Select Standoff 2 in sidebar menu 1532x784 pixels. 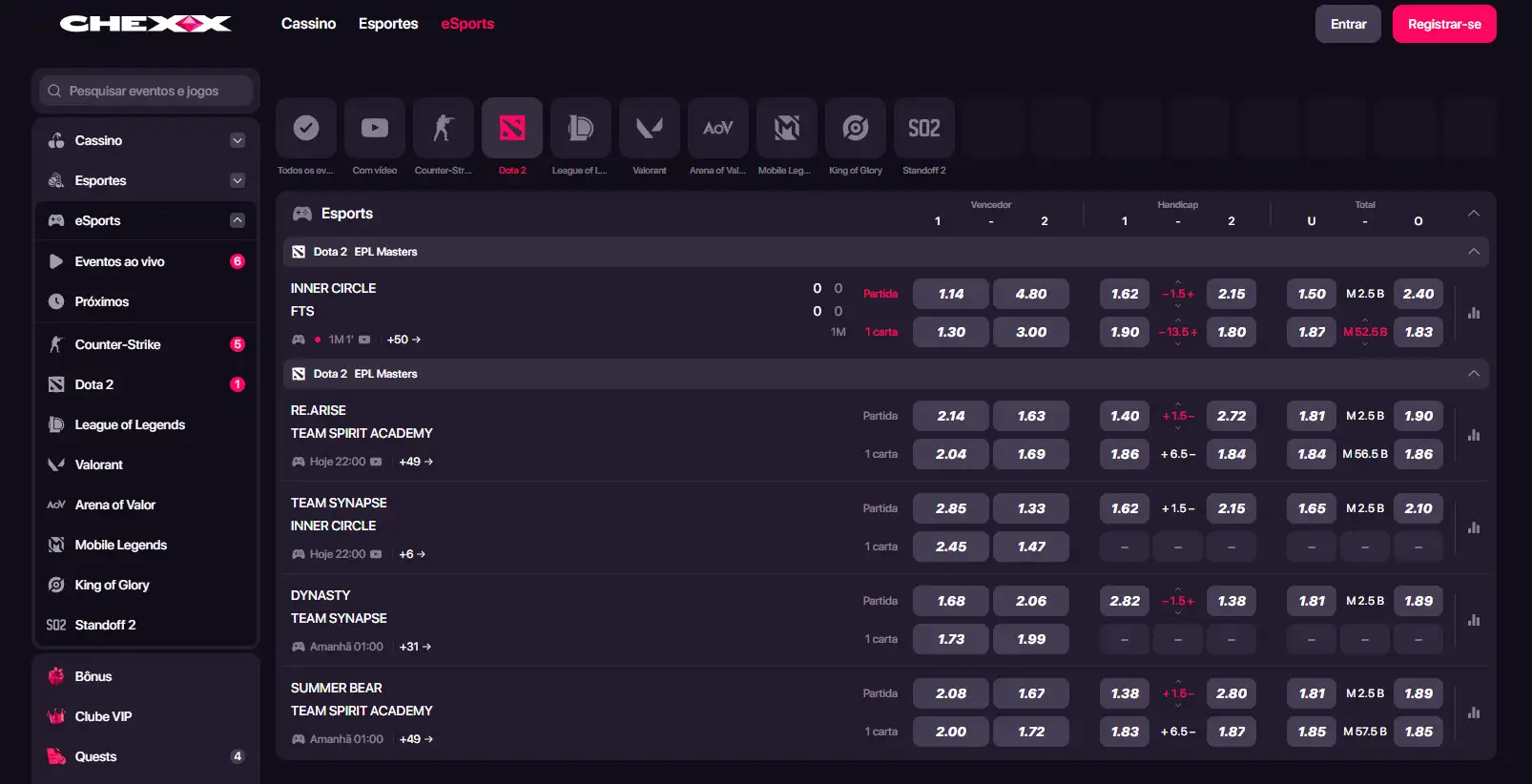[x=146, y=625]
